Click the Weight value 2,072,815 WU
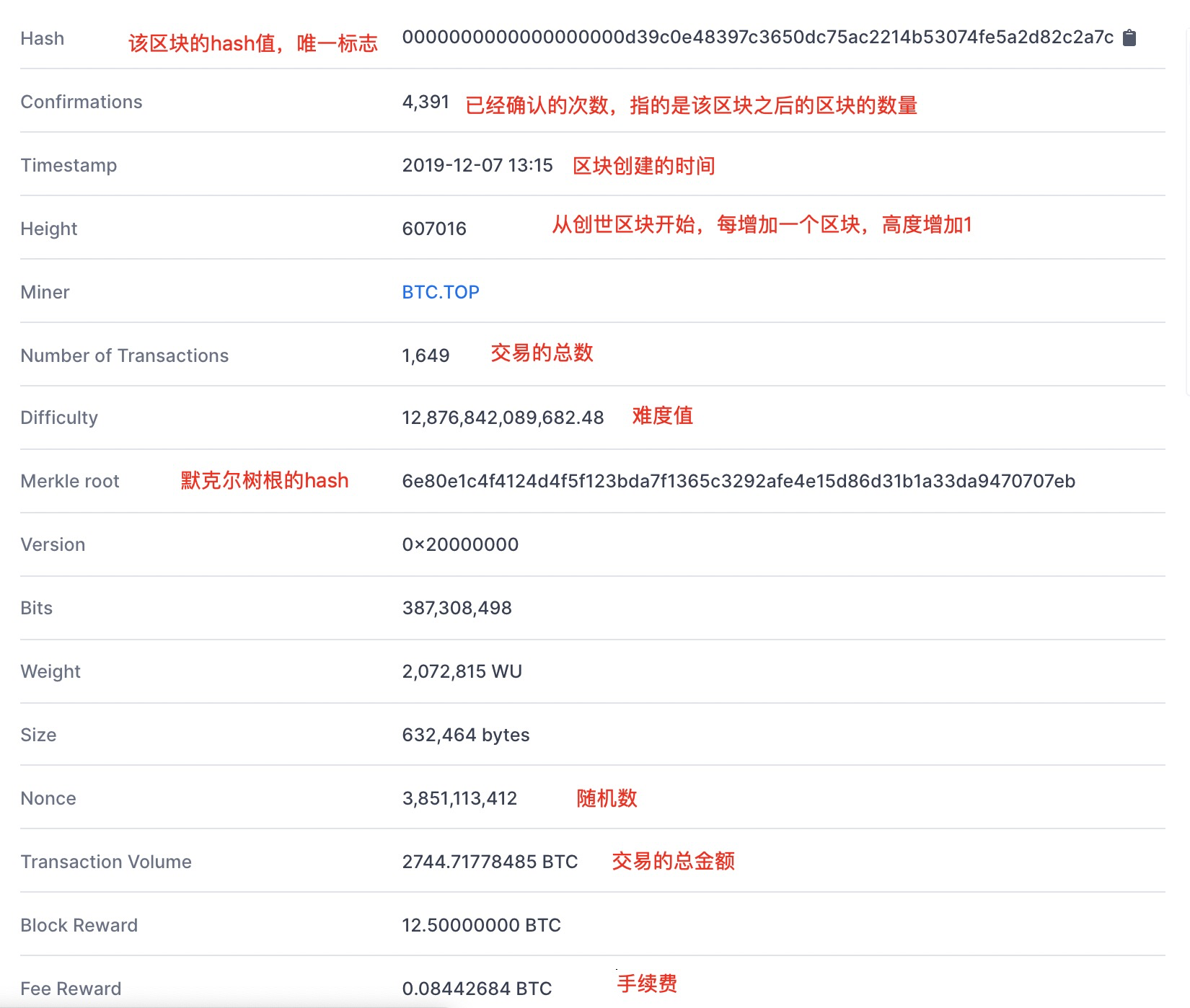 click(462, 671)
